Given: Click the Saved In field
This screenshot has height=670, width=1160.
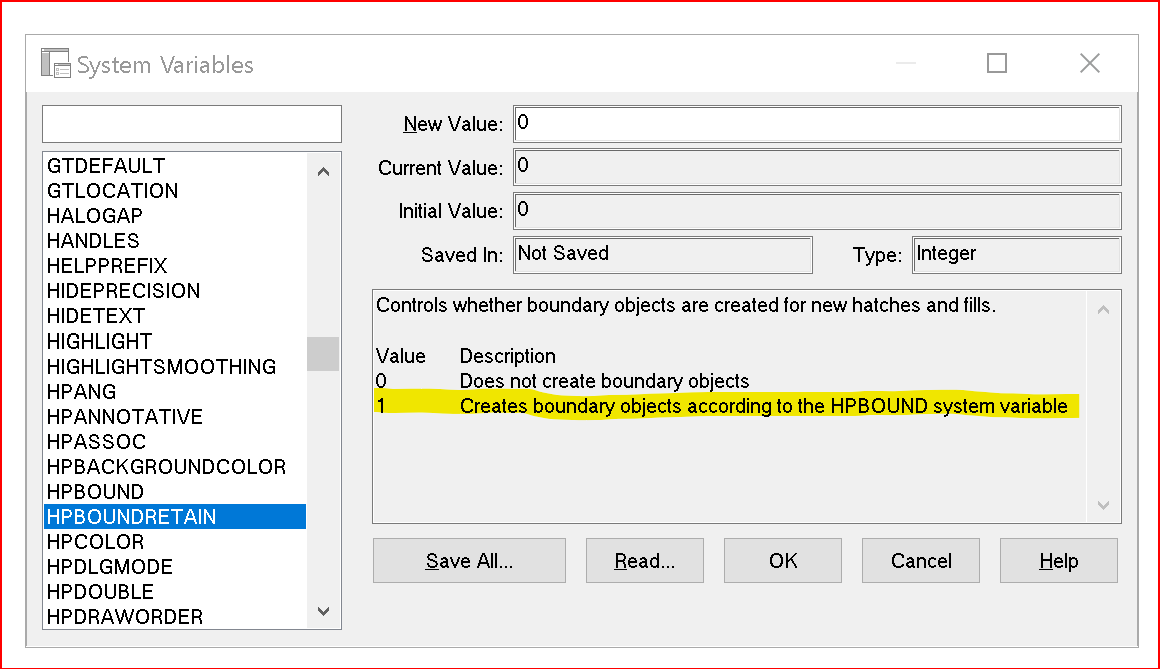Looking at the screenshot, I should (663, 254).
